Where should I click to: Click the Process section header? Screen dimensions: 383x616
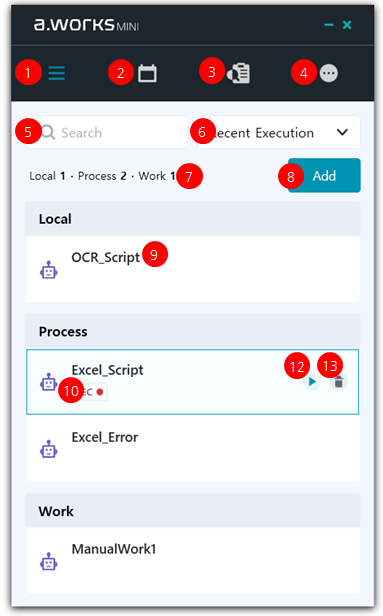point(192,332)
